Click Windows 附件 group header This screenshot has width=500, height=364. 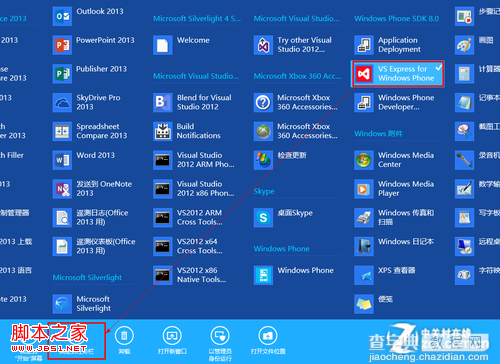coord(378,134)
